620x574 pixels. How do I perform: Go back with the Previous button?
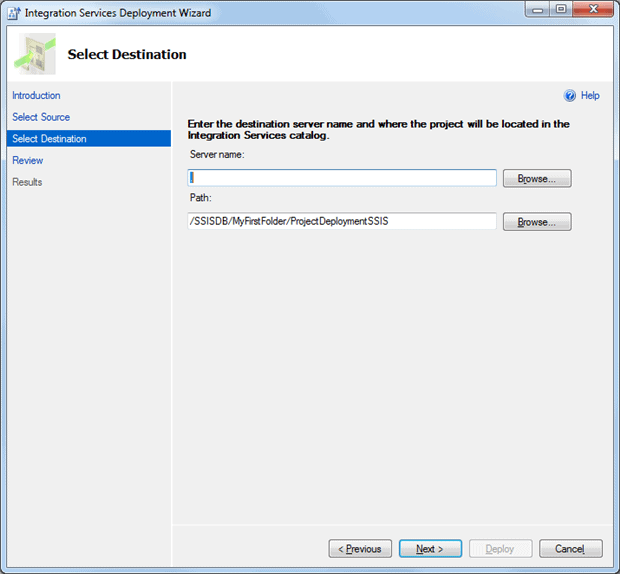tap(360, 549)
